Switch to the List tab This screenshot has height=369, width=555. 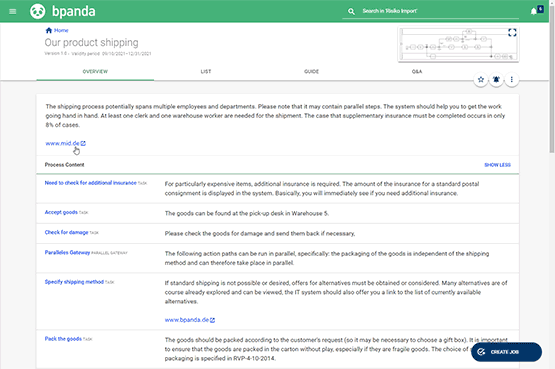click(206, 71)
